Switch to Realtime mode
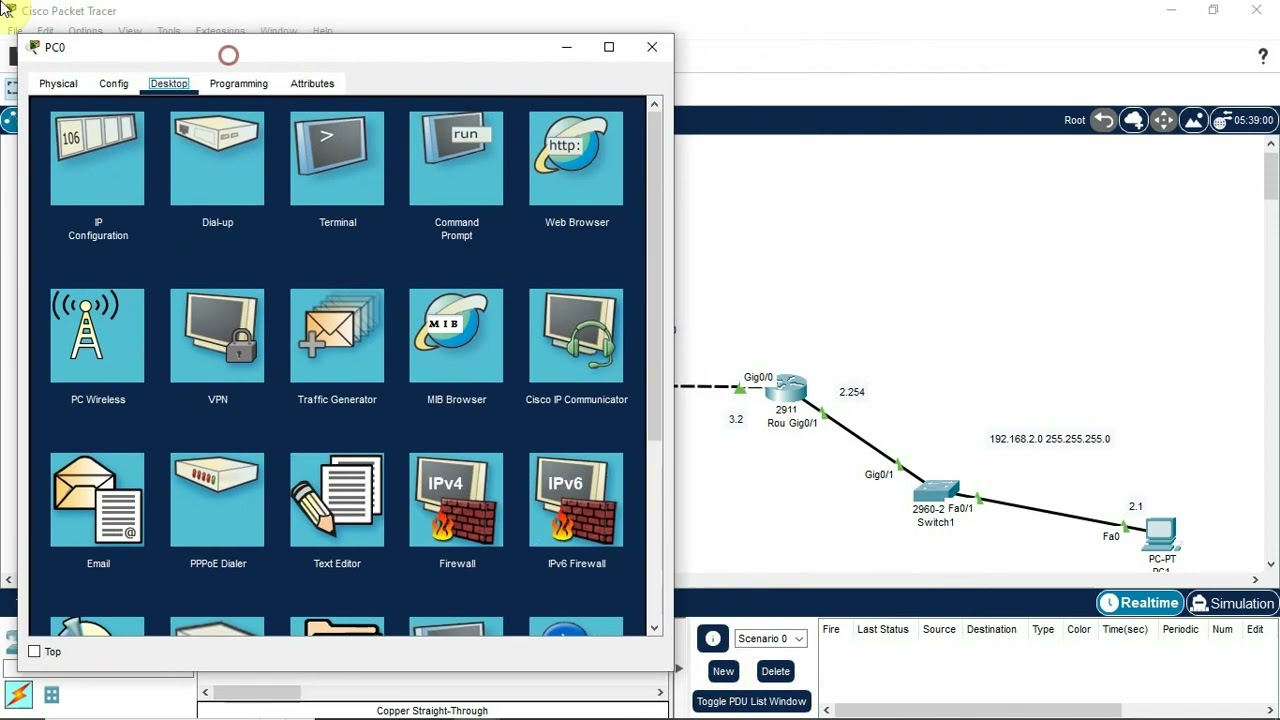This screenshot has width=1280, height=720. point(1139,603)
